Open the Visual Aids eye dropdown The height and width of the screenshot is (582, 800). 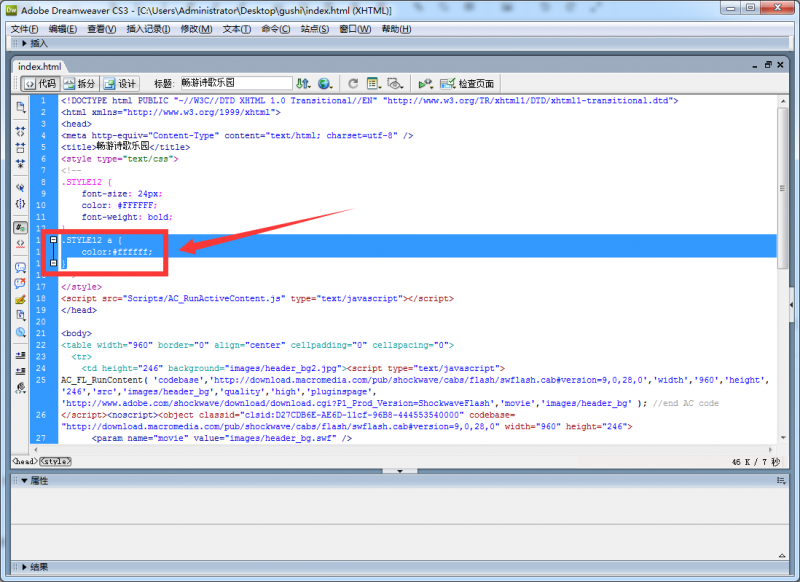point(395,84)
